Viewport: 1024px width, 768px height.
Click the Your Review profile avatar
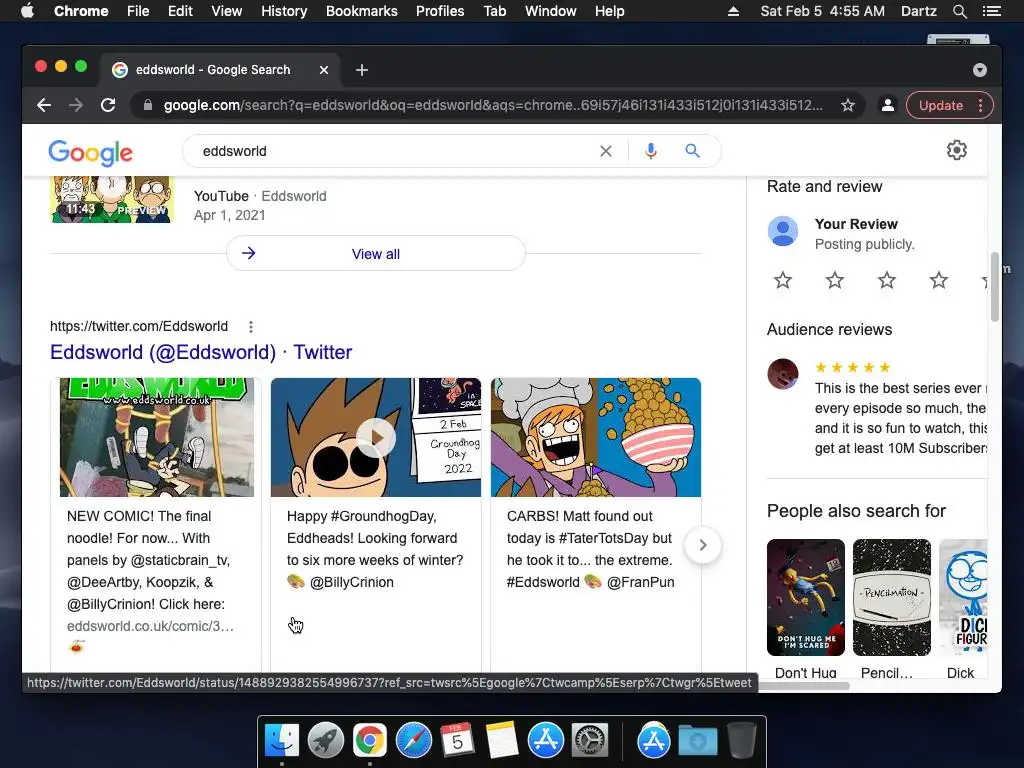tap(782, 231)
